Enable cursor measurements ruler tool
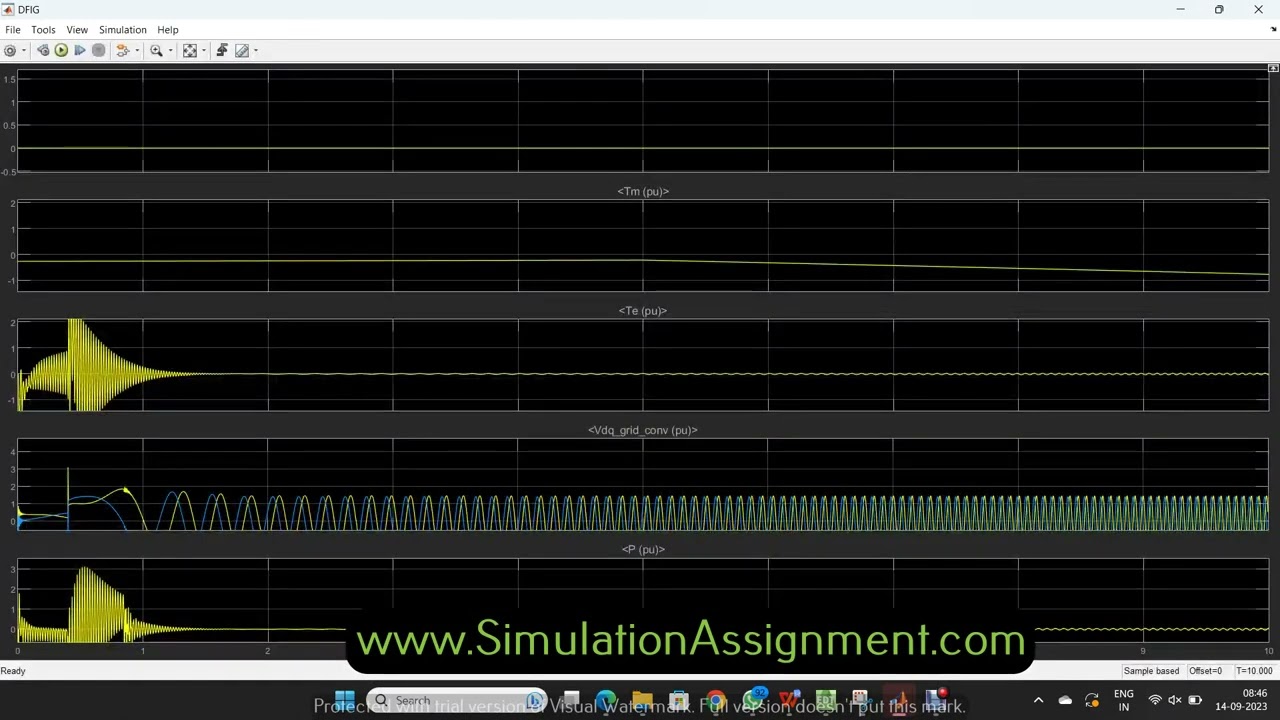This screenshot has height=720, width=1280. point(242,50)
